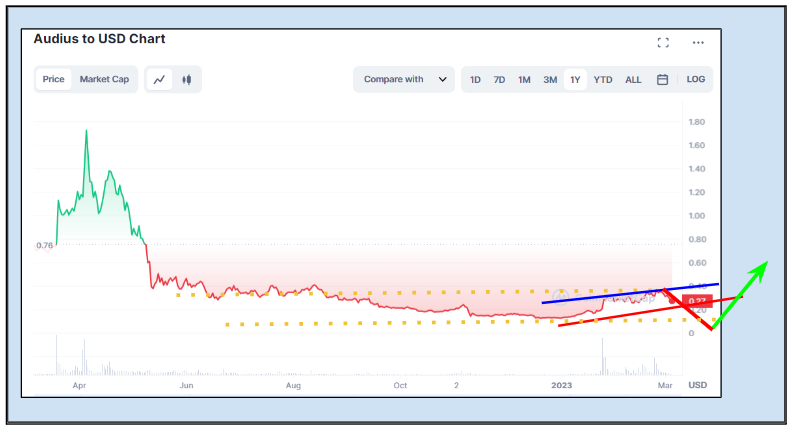Click the 2023 label on time axis
The image size is (797, 430).
pos(562,385)
